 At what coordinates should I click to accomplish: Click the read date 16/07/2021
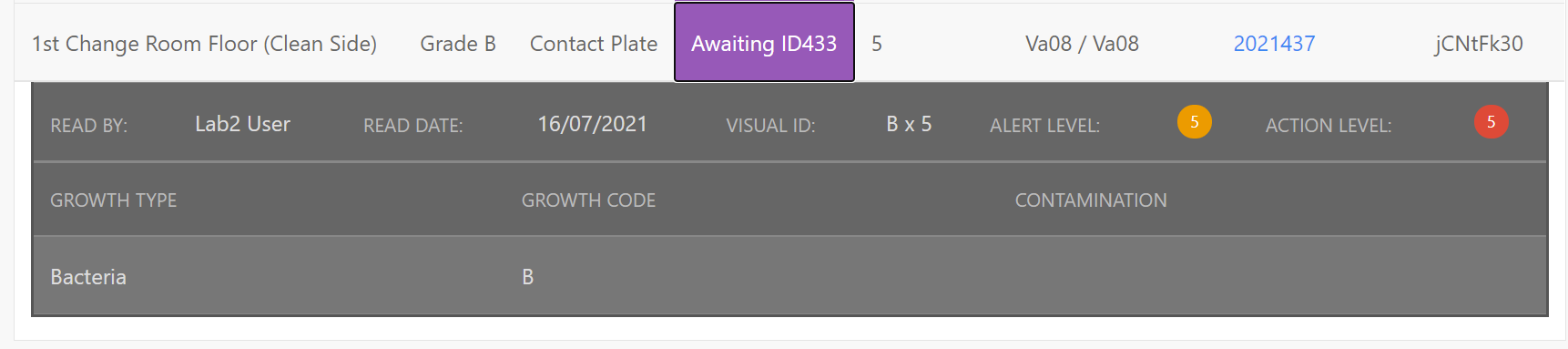pyautogui.click(x=593, y=124)
